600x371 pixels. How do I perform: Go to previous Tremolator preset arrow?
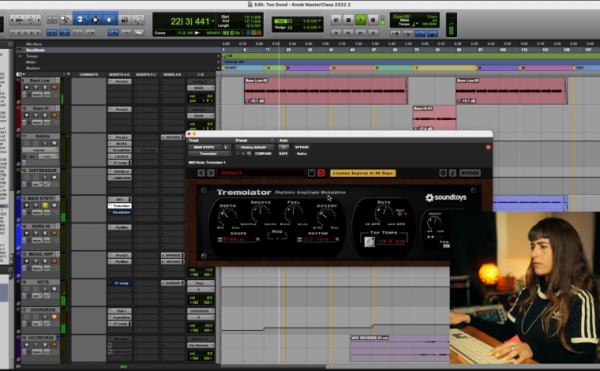click(x=201, y=173)
